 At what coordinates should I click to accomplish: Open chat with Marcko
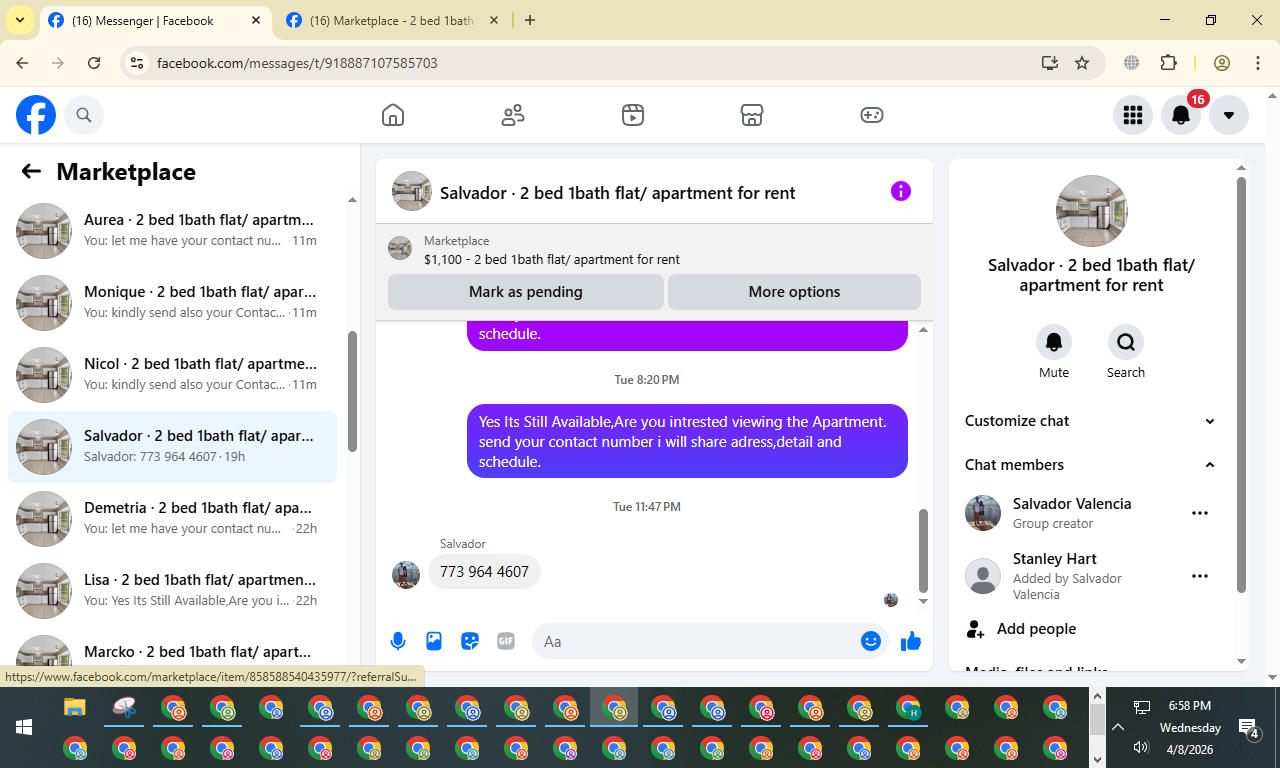(172, 650)
